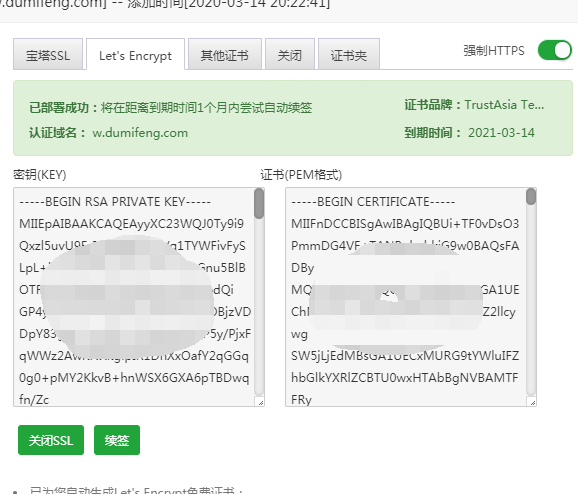Viewport: 578px width, 494px height.
Task: Open the 其他证书 tab
Action: click(x=224, y=54)
